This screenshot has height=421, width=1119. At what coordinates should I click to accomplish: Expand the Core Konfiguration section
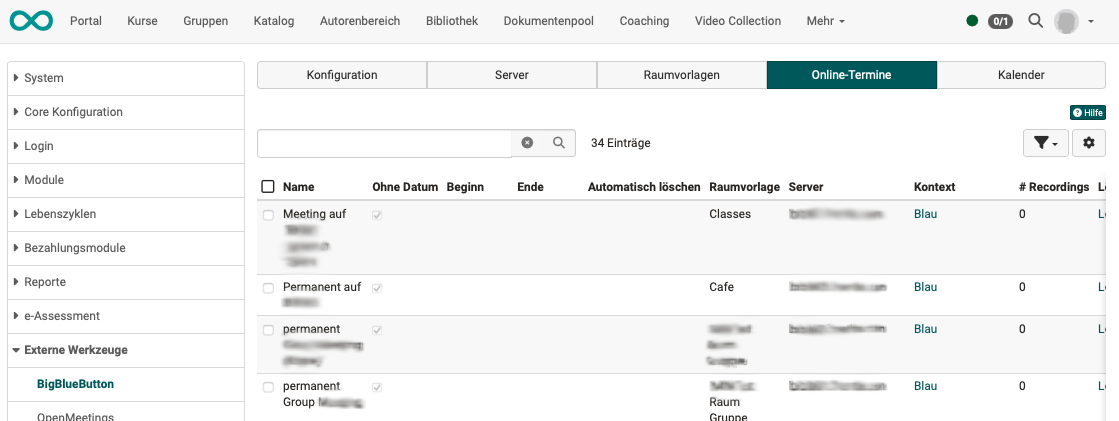point(126,112)
